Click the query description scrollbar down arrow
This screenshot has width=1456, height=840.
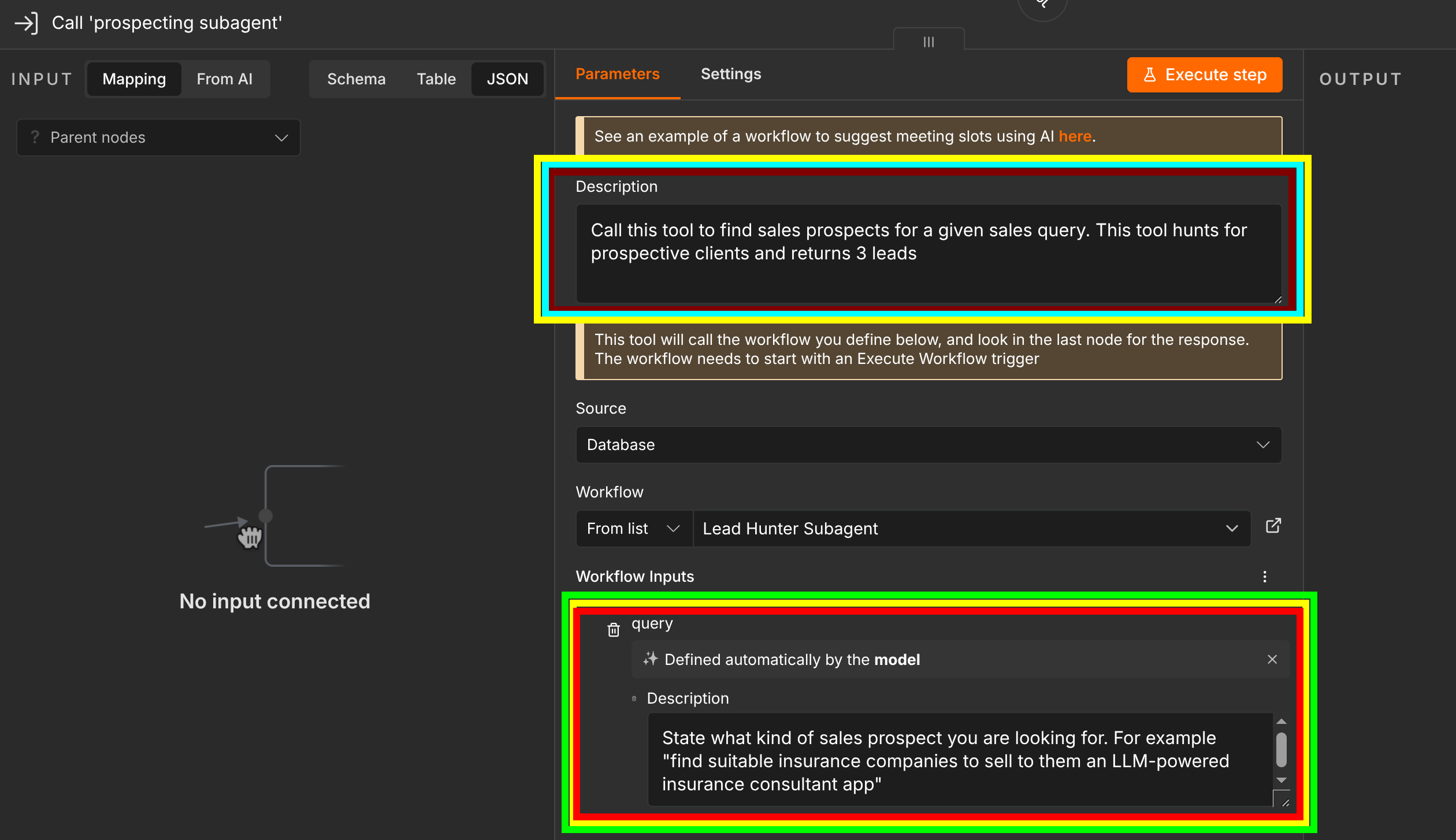click(x=1282, y=780)
